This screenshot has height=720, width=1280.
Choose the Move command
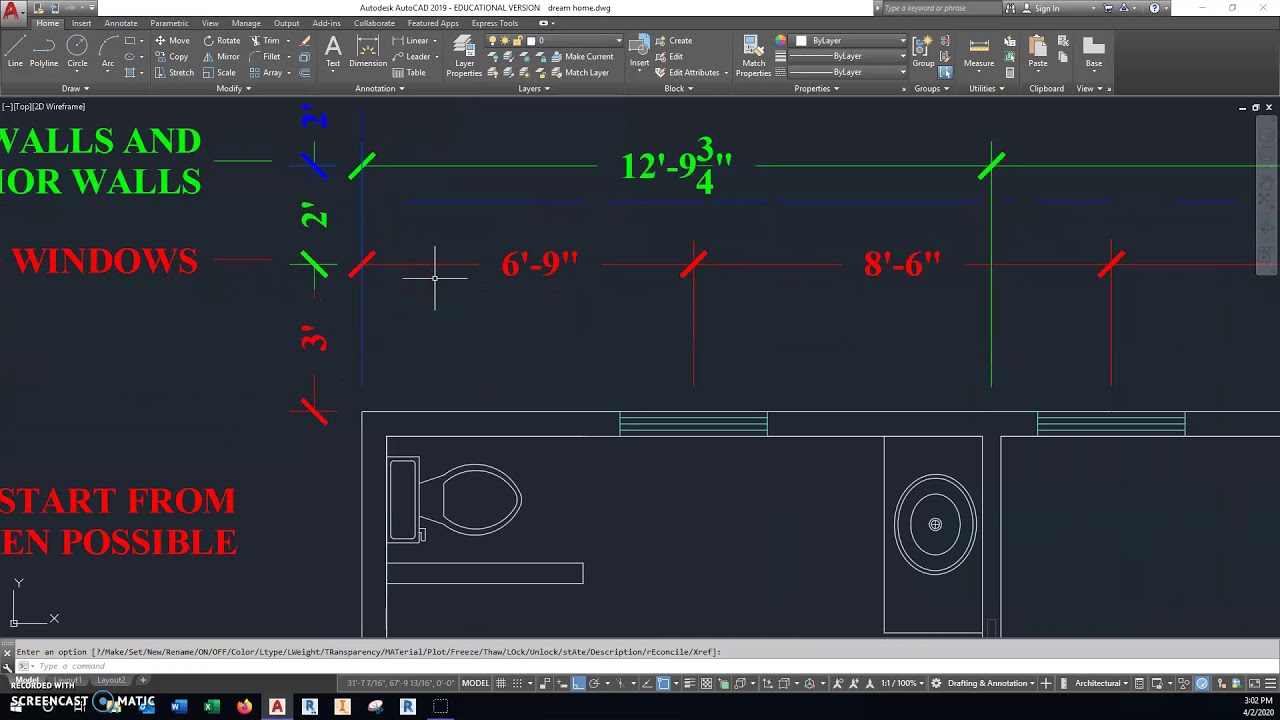coord(172,41)
